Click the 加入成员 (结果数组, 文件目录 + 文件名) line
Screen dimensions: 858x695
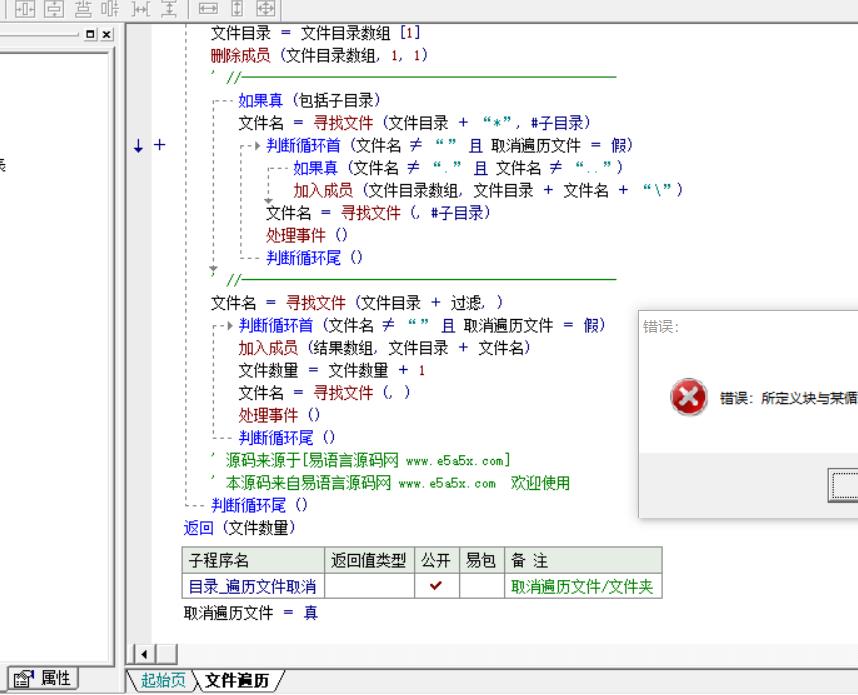pyautogui.click(x=384, y=348)
